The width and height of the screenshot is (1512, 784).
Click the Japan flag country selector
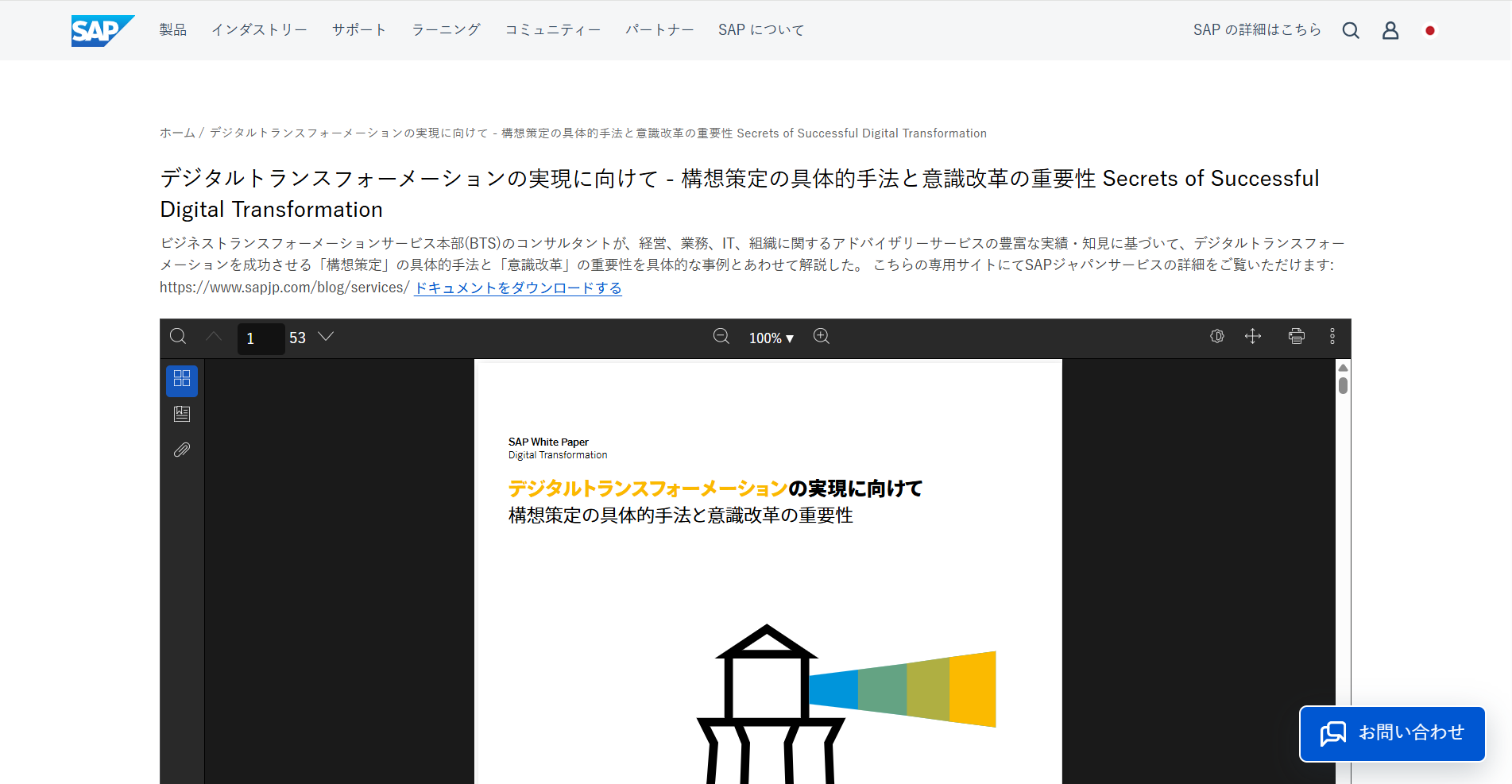click(1430, 30)
